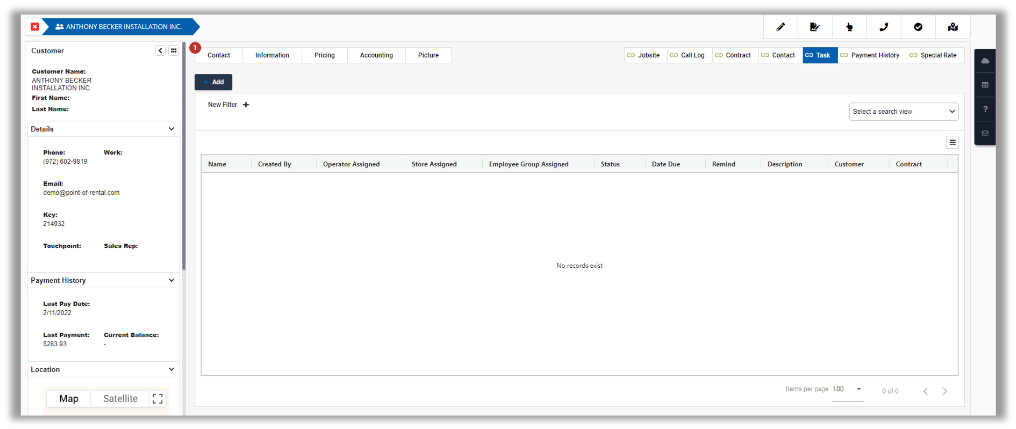Open the Payment History linked tab
This screenshot has height=429, width=1016.
[x=872, y=56]
